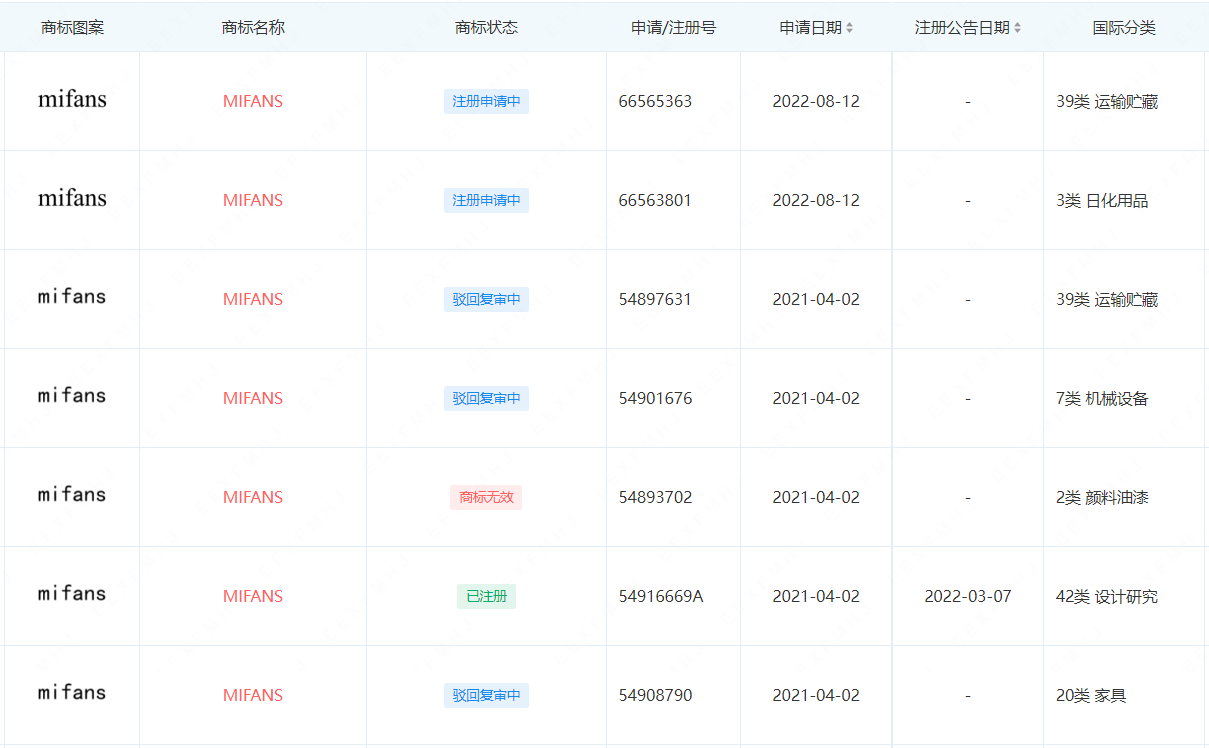Click the 驳回复审中 tag in row 54897631

(x=486, y=299)
